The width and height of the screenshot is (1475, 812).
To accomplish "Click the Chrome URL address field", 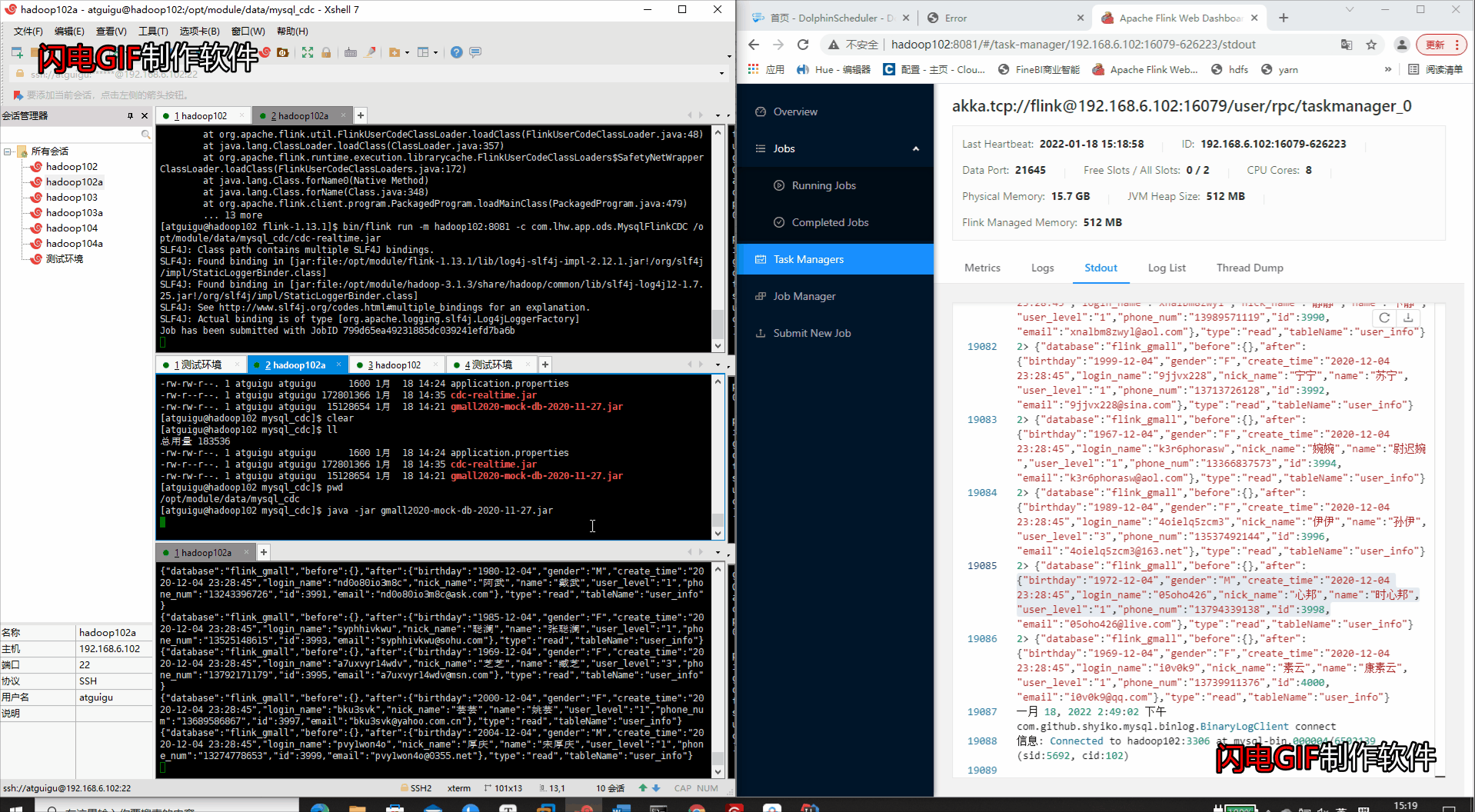I will pos(1073,45).
